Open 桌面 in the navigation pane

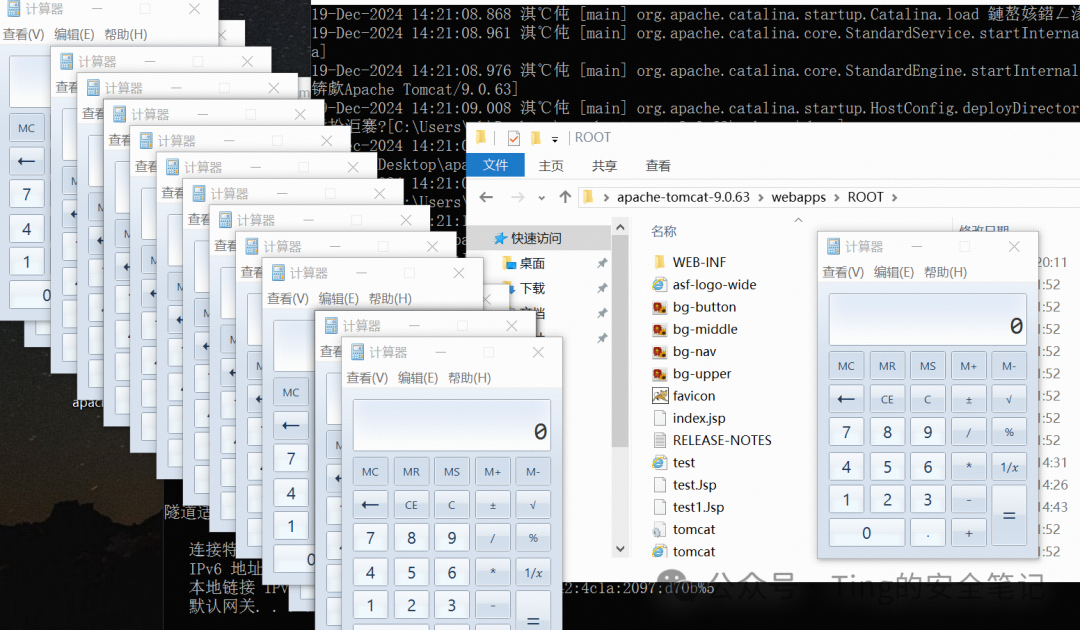pyautogui.click(x=532, y=263)
